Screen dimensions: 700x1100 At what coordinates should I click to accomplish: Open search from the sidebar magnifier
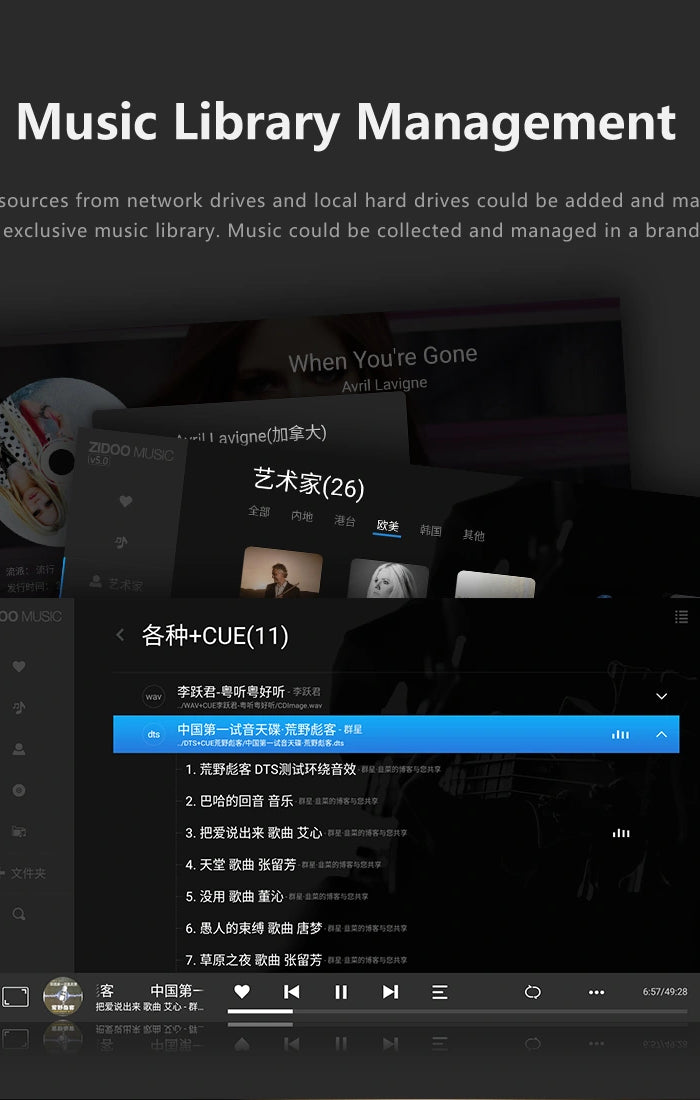pos(19,914)
